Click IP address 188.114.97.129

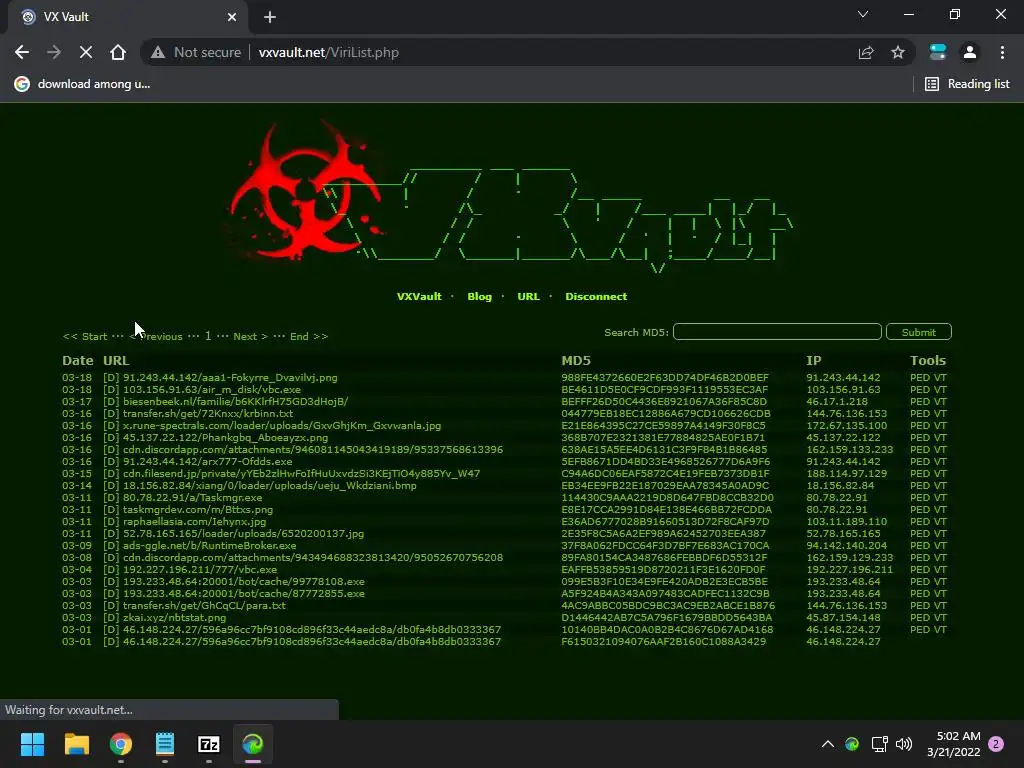pyautogui.click(x=846, y=473)
